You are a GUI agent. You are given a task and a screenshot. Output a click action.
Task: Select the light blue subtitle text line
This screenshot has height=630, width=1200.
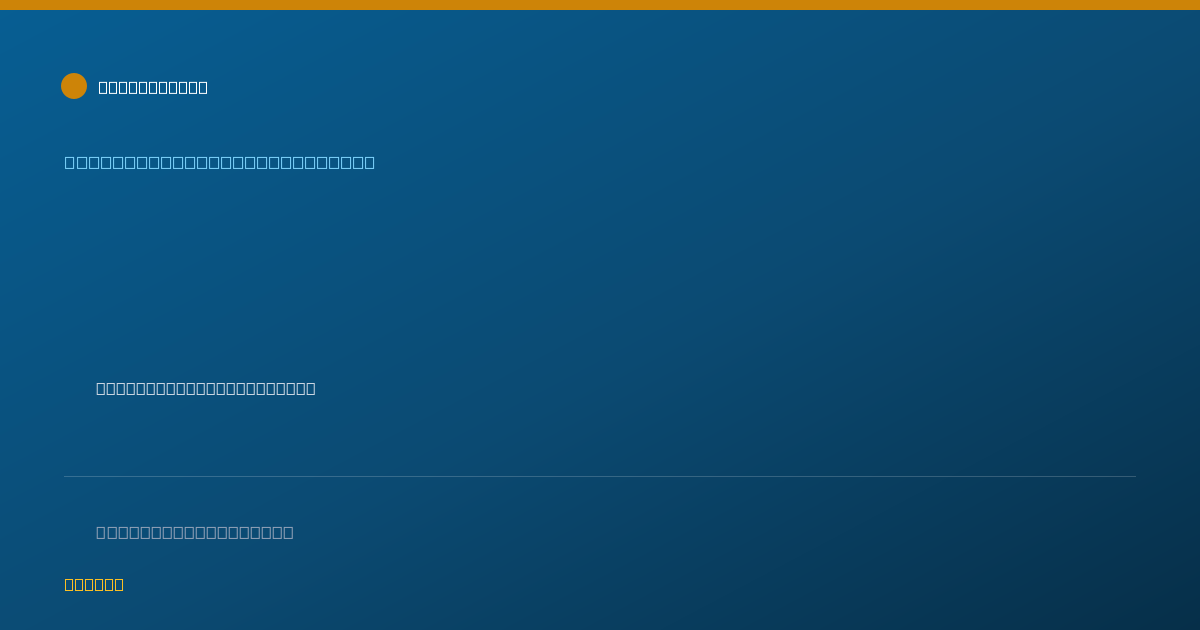pos(220,162)
